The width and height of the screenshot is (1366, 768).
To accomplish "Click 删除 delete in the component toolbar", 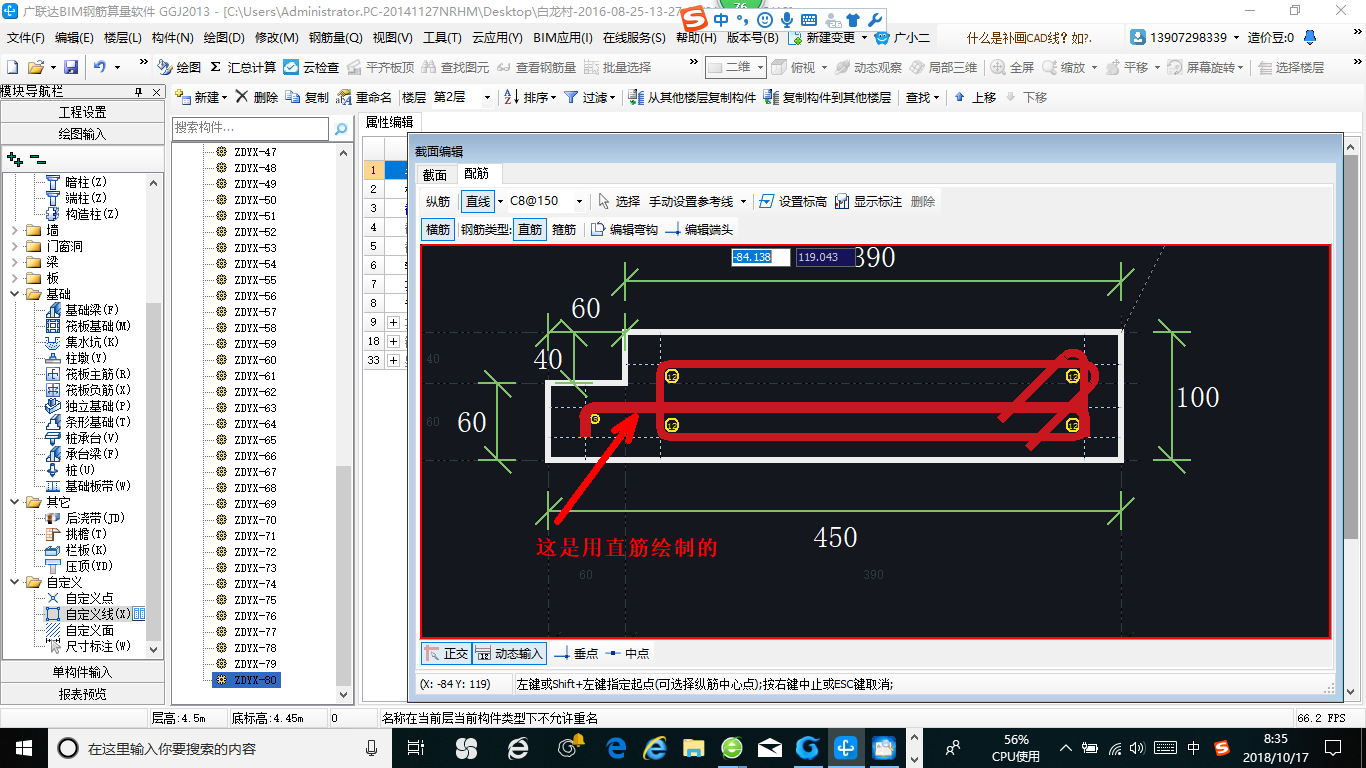I will tap(257, 97).
